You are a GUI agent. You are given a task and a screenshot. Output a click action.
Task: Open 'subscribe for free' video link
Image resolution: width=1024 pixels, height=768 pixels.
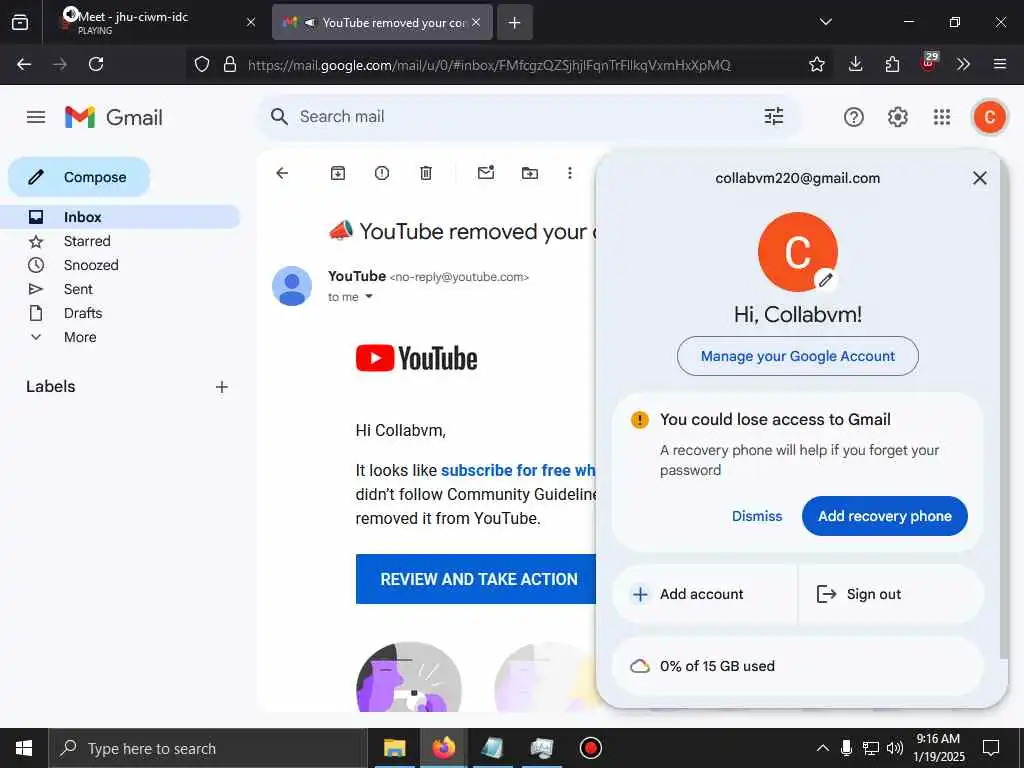[518, 470]
